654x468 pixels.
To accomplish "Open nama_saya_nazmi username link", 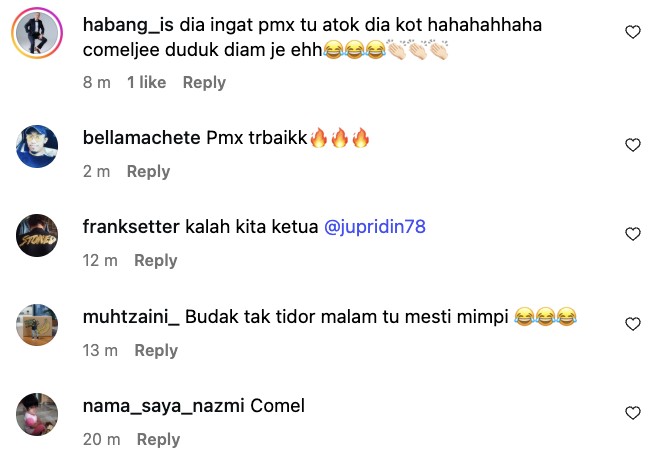I will pyautogui.click(x=164, y=406).
